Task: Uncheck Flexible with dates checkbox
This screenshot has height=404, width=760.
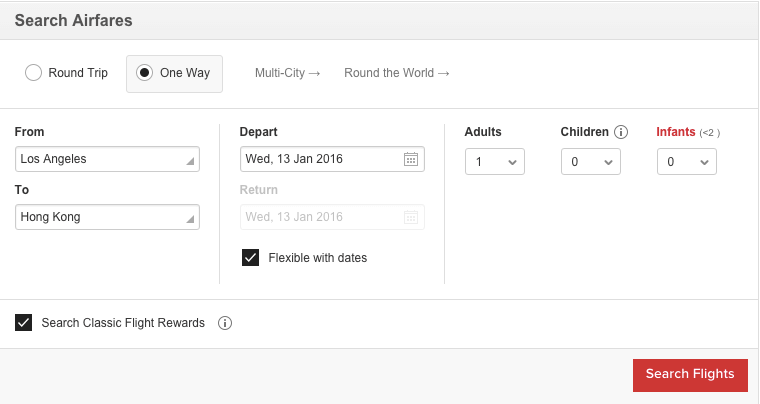Action: click(x=251, y=258)
